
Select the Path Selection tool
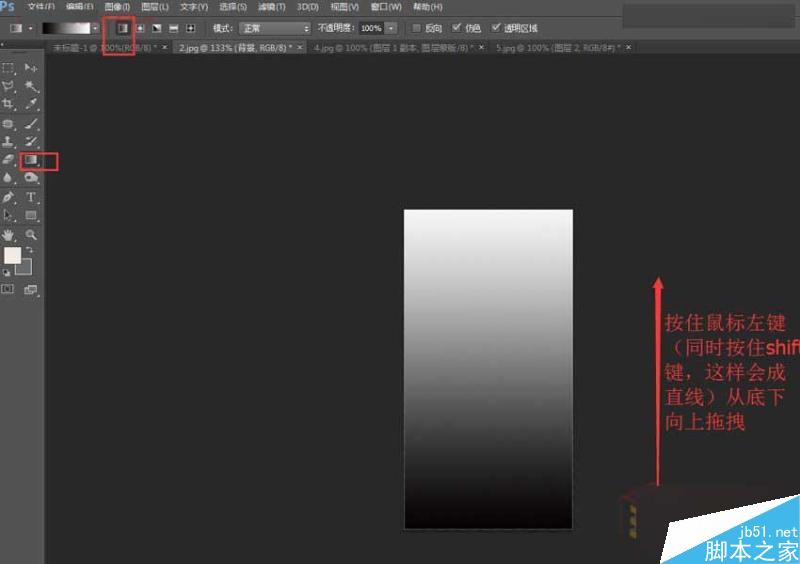click(8, 215)
